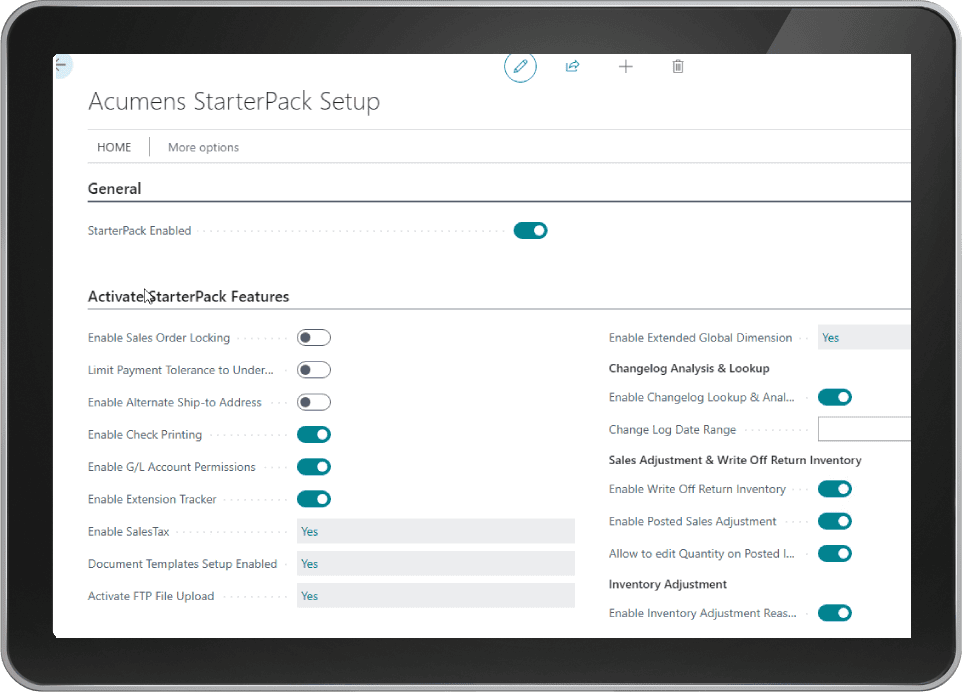The height and width of the screenshot is (692, 963).
Task: Collapse Activate StarterPack Features section
Action: pyautogui.click(x=189, y=297)
